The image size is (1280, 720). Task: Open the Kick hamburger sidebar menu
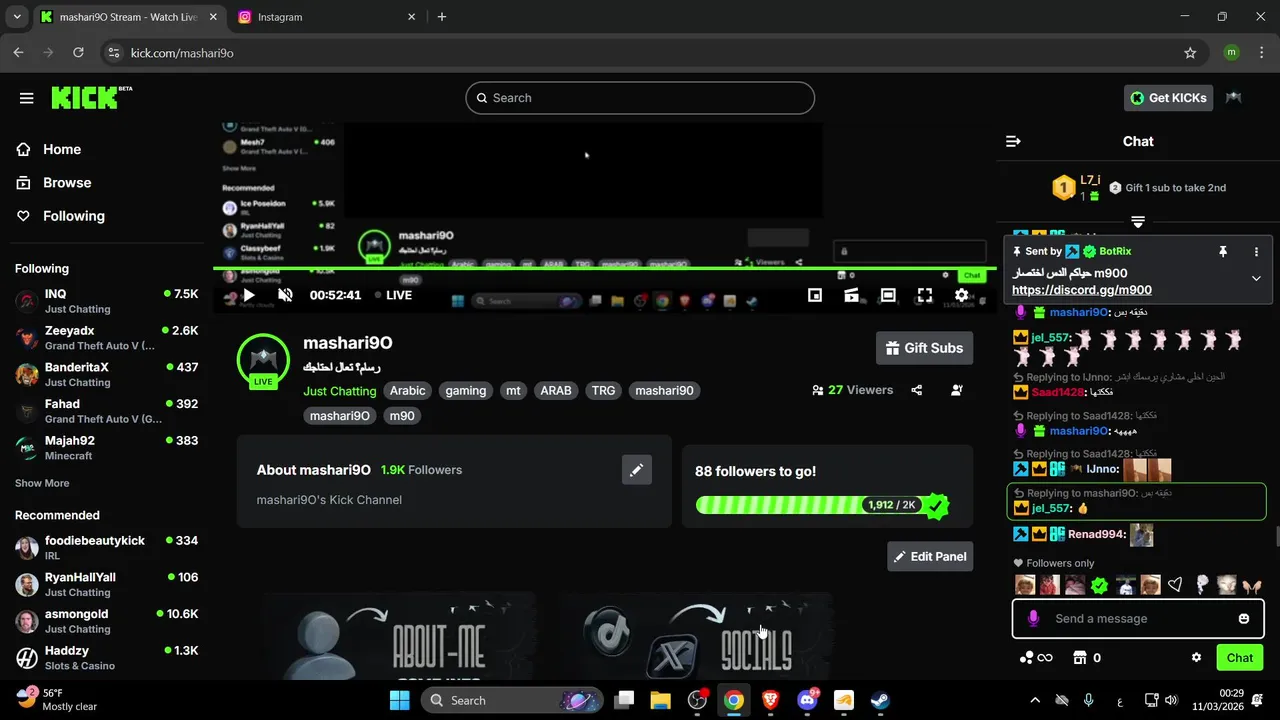27,98
